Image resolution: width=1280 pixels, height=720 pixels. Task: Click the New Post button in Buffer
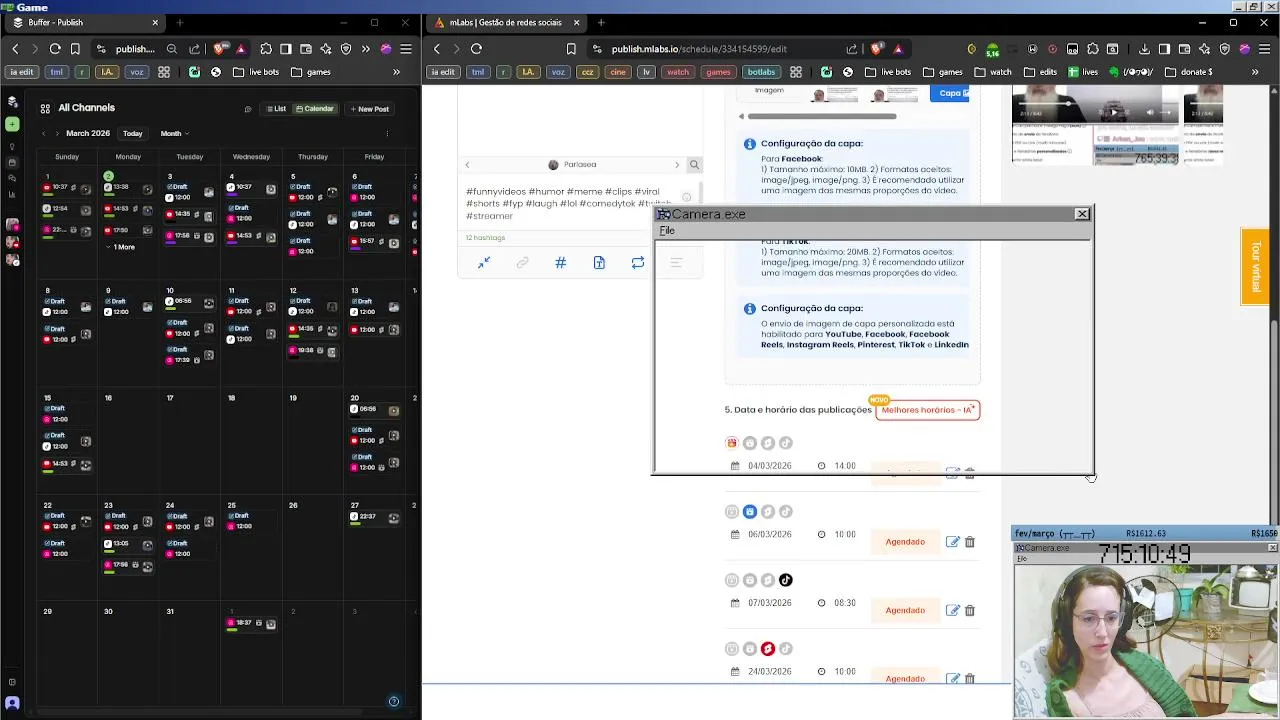[x=369, y=109]
